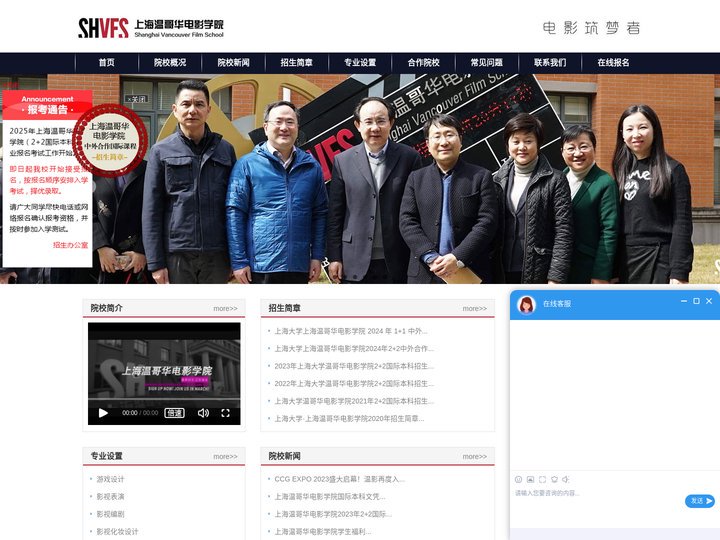Toggle the chat sound speaker icon
720x540 pixels.
(566, 479)
